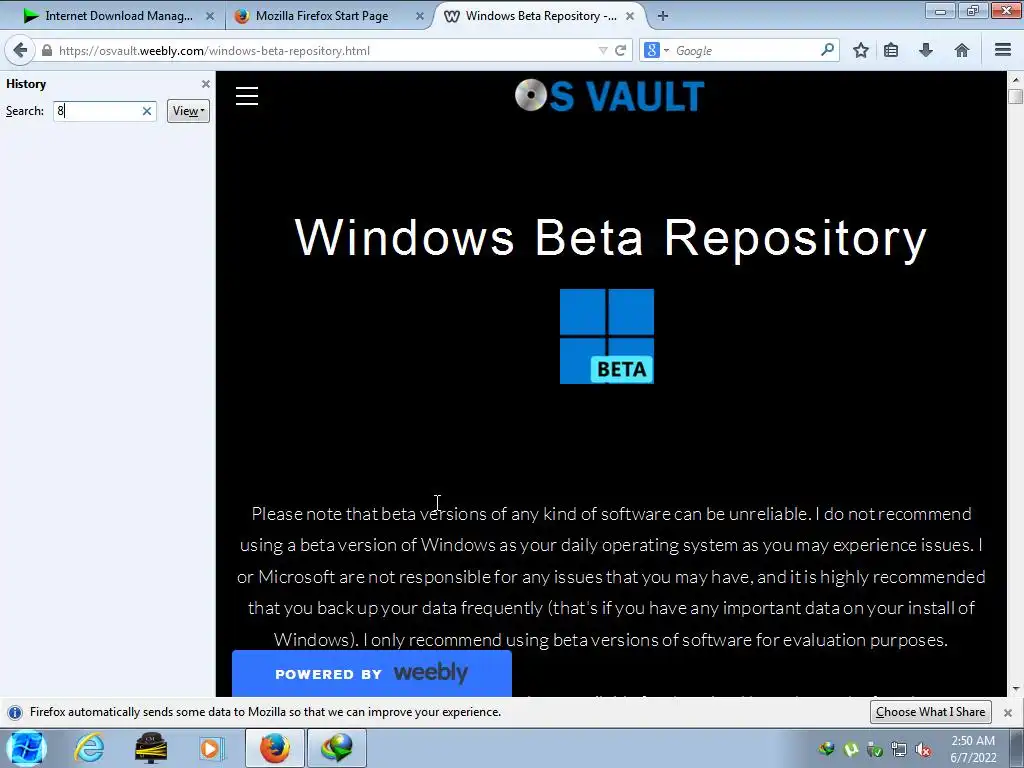Click into the URL address bar
The image size is (1024, 768).
327,50
